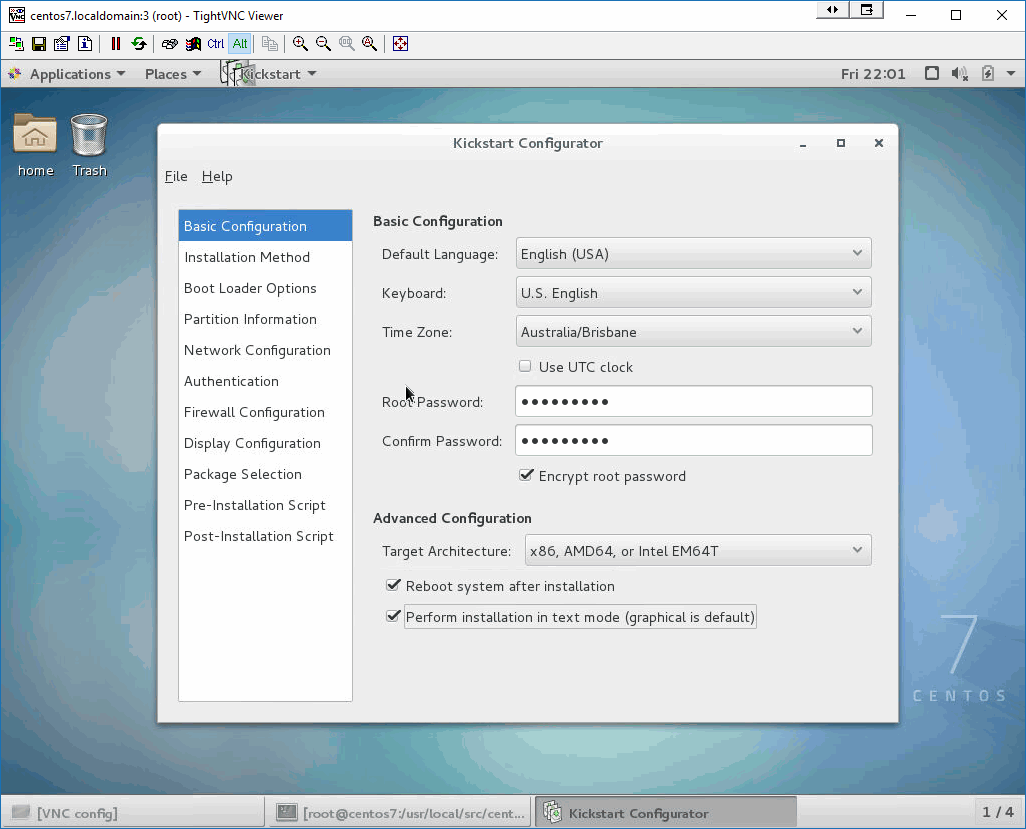Click the Kickstart Configurator taskbar button
This screenshot has height=829, width=1026.
point(665,813)
